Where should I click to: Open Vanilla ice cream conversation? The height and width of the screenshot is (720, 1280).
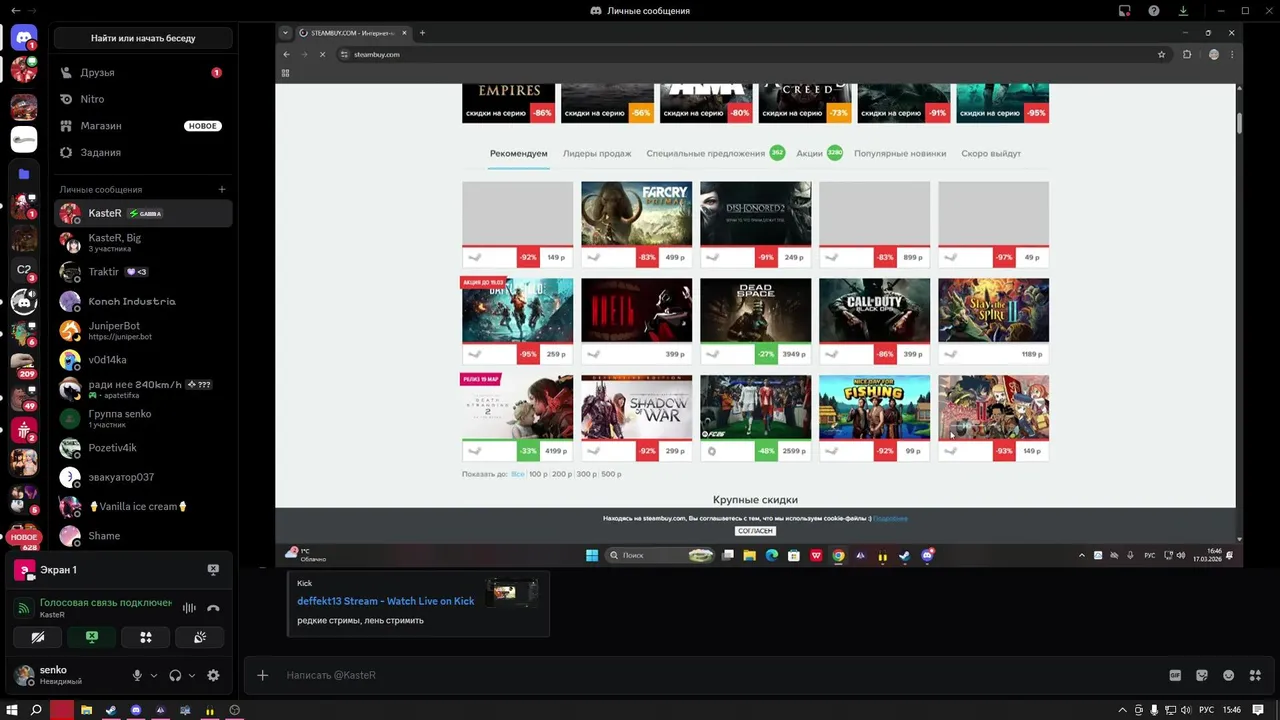click(143, 506)
